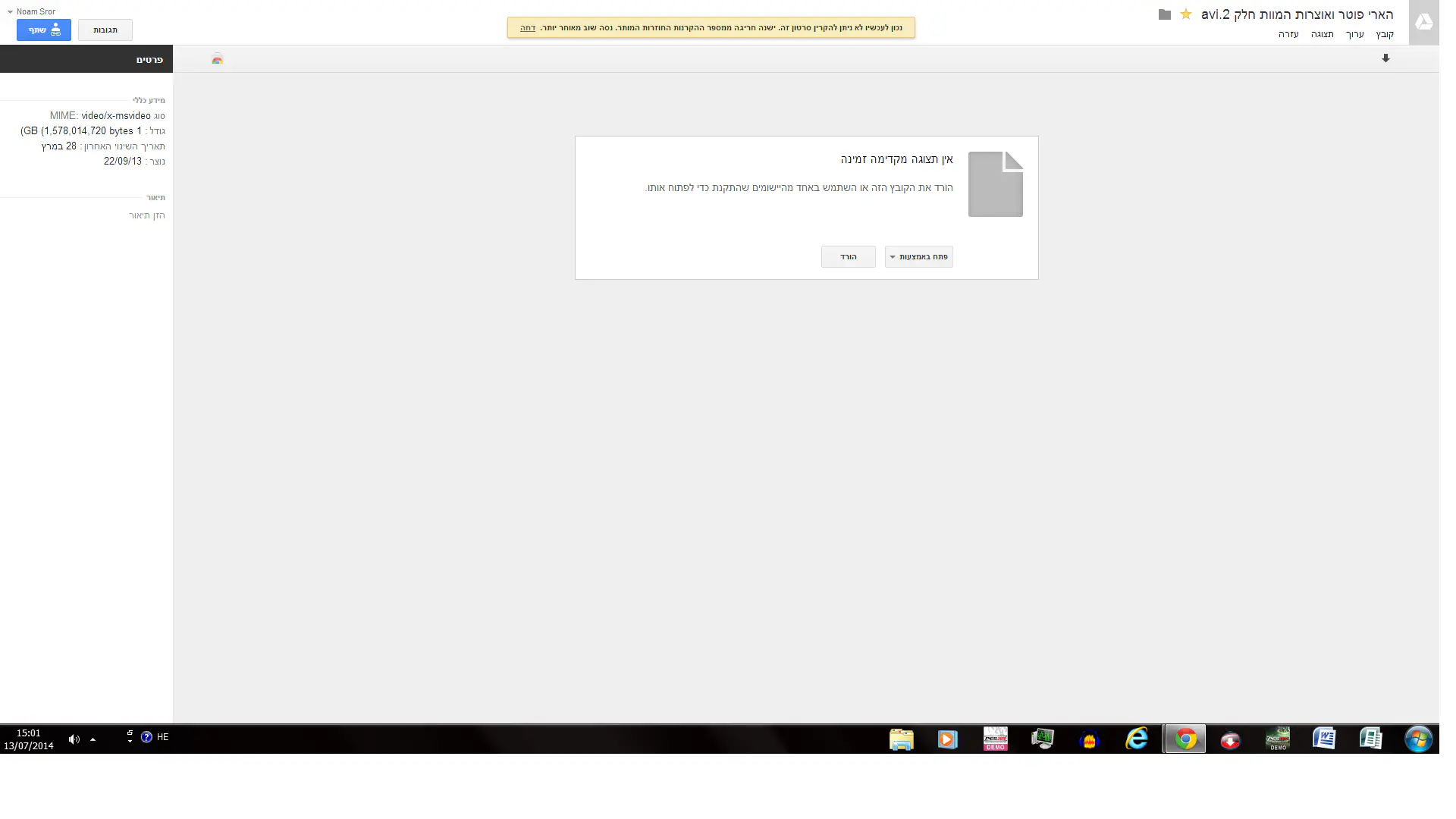1456x819 pixels.
Task: Click the הזן תיאור description field
Action: (x=146, y=215)
